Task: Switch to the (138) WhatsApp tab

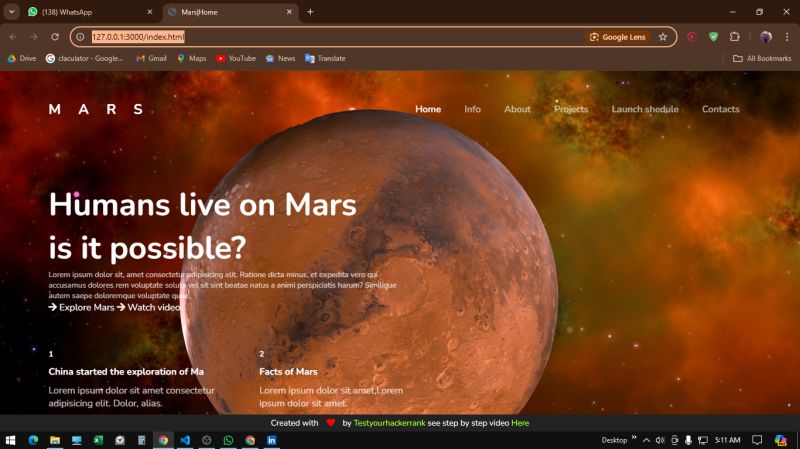Action: coord(90,12)
